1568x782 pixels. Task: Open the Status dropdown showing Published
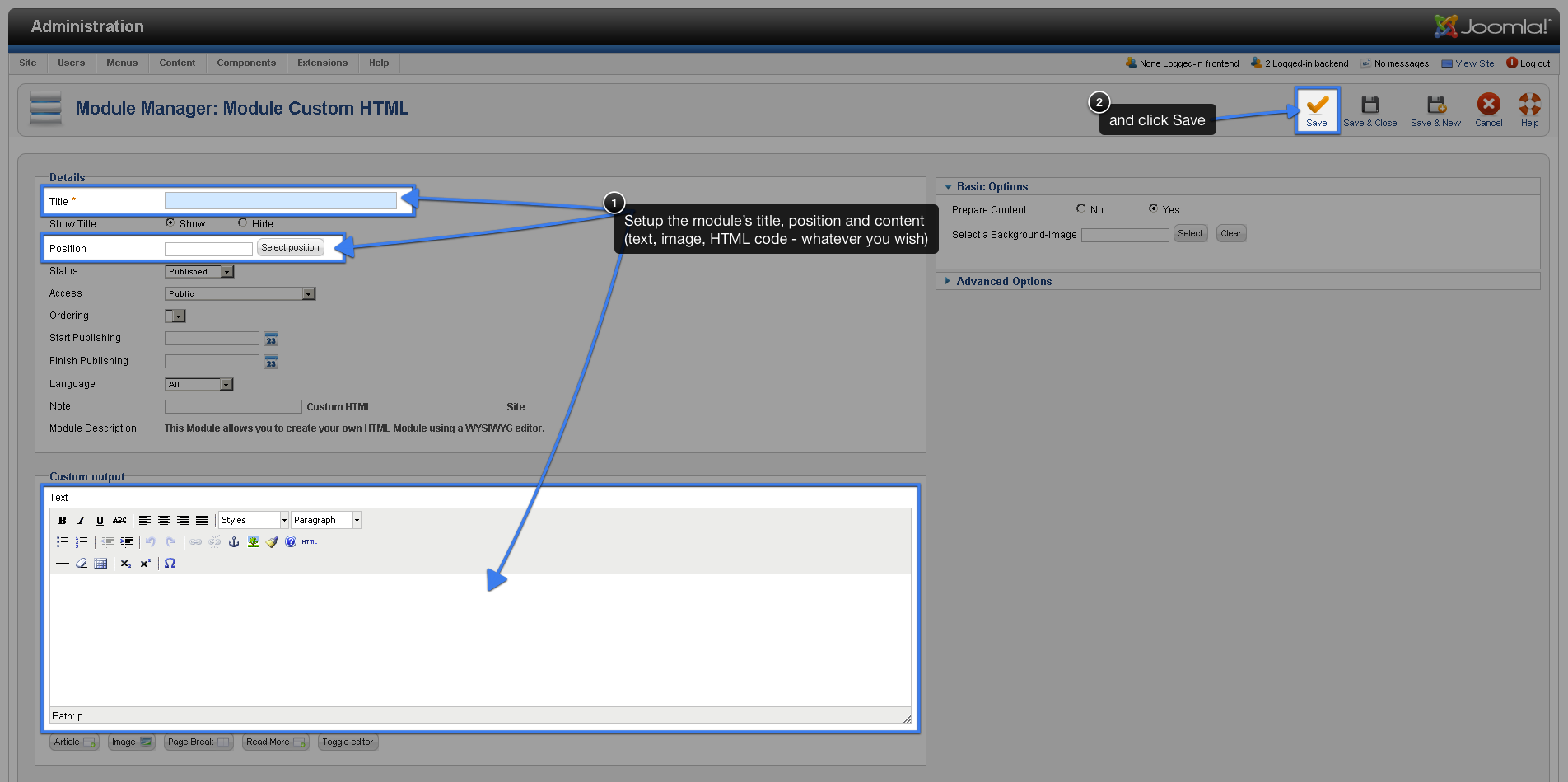(199, 272)
